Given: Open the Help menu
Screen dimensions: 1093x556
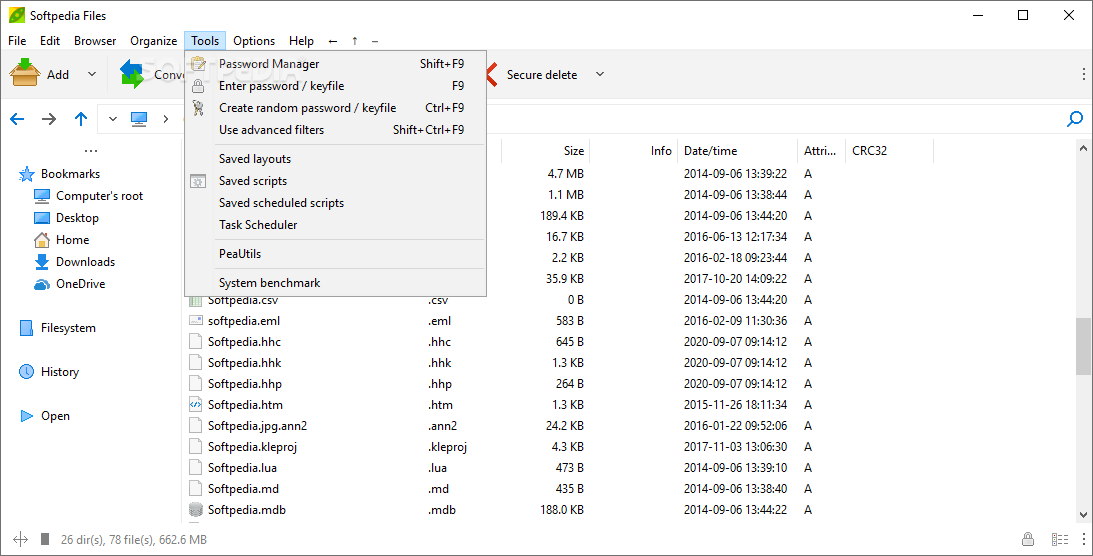Looking at the screenshot, I should pyautogui.click(x=302, y=41).
